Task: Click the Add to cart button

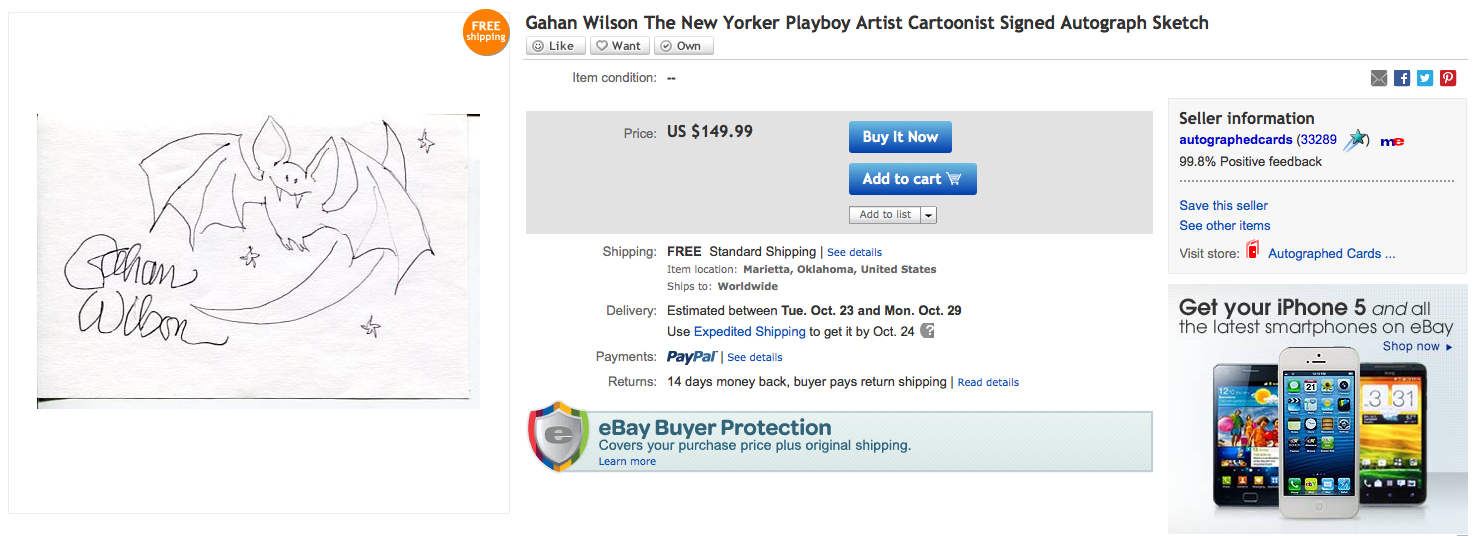Action: coord(912,179)
